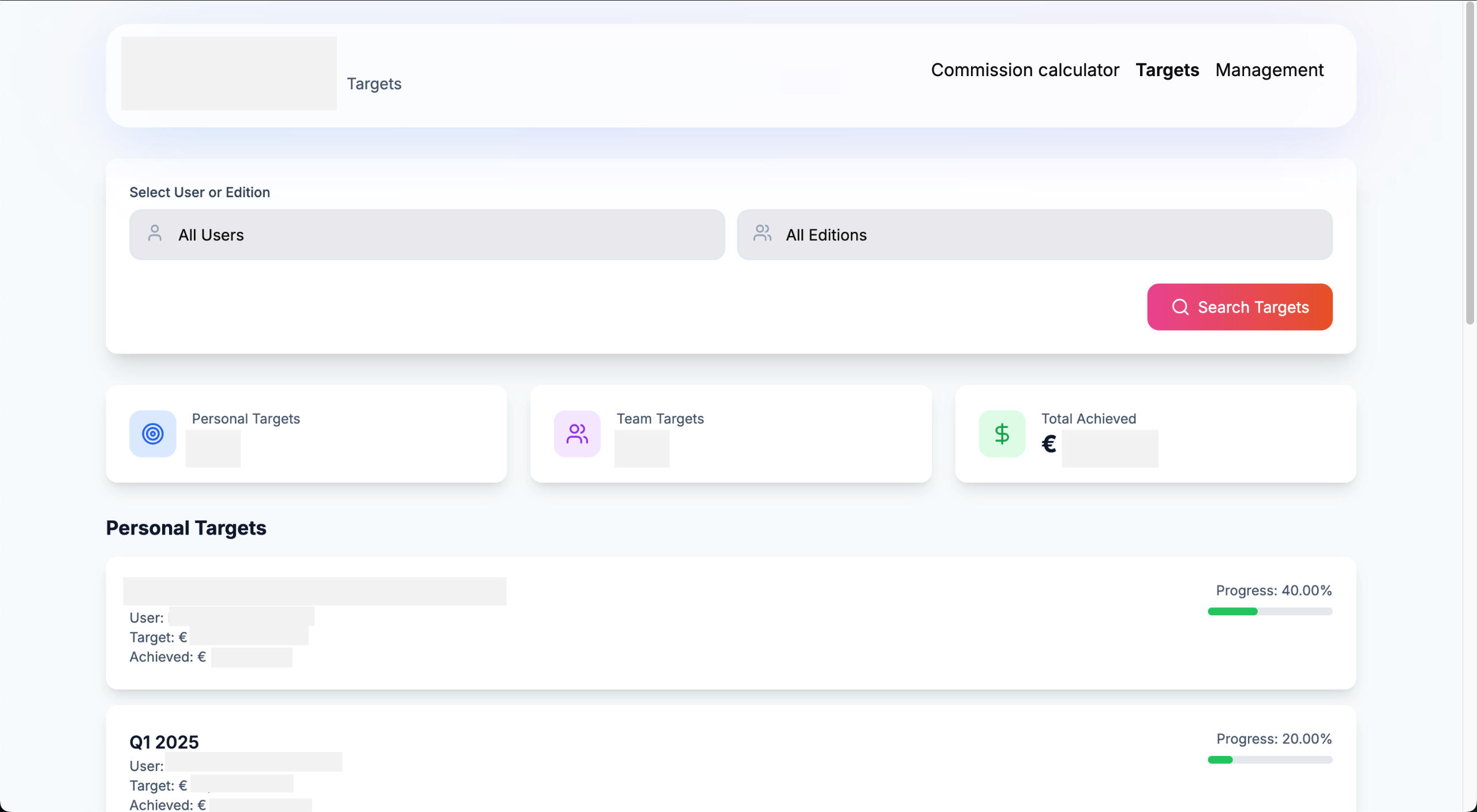Click the 20.00% progress bar for Q1 2025
Screen dimensions: 1477x812
pyautogui.click(x=1269, y=760)
